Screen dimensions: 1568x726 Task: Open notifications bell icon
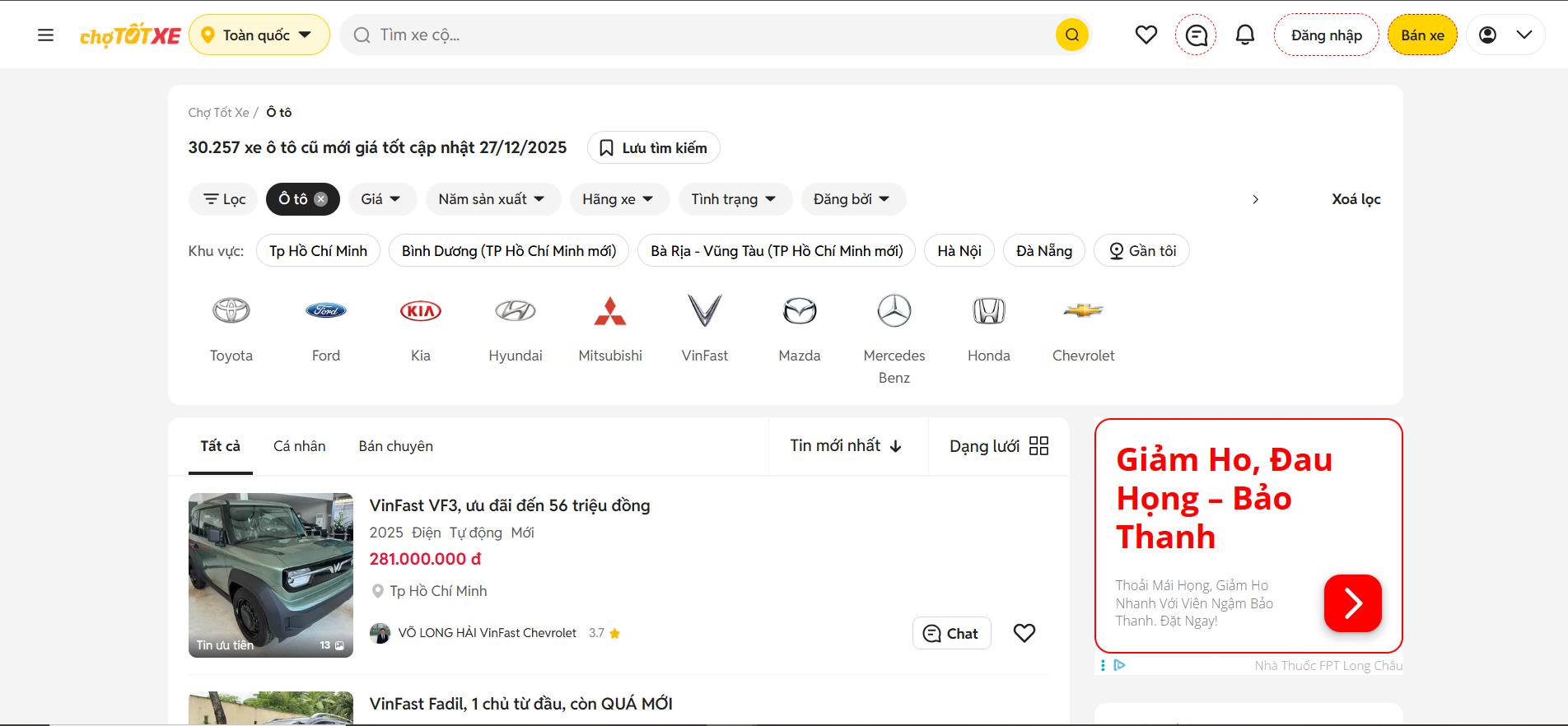(x=1245, y=35)
